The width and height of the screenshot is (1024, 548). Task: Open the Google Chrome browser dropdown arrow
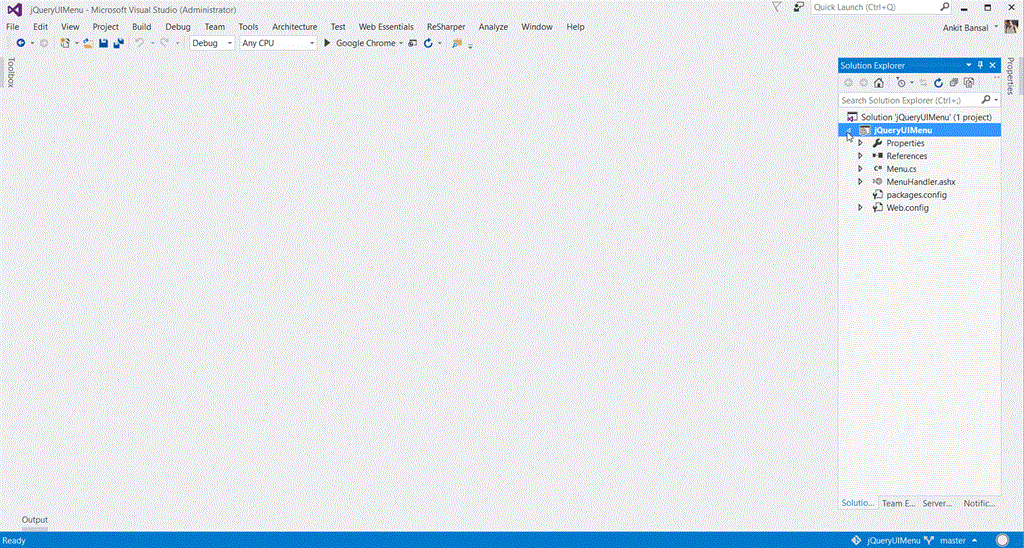click(401, 44)
